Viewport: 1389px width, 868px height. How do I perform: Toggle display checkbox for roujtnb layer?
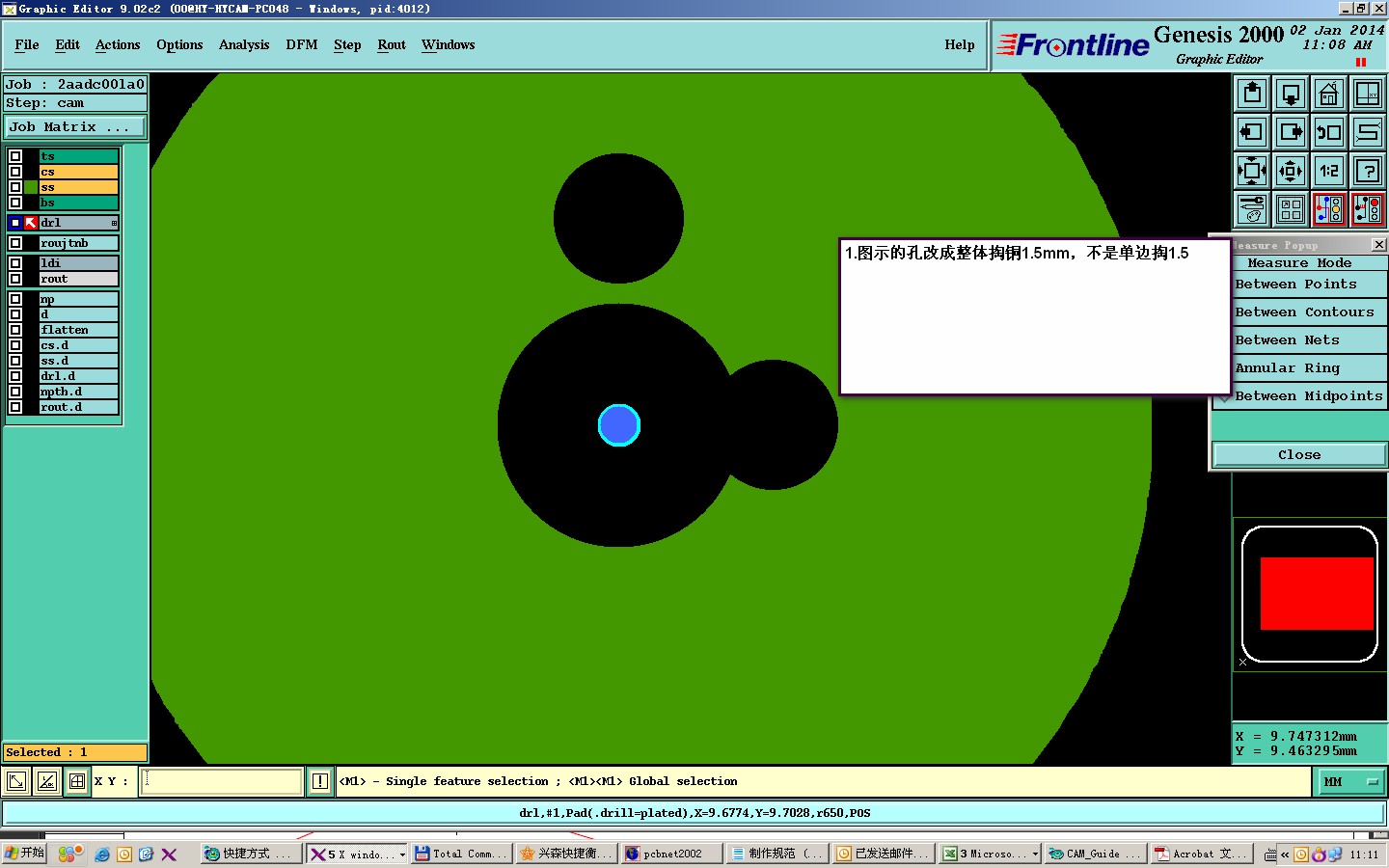click(x=15, y=243)
